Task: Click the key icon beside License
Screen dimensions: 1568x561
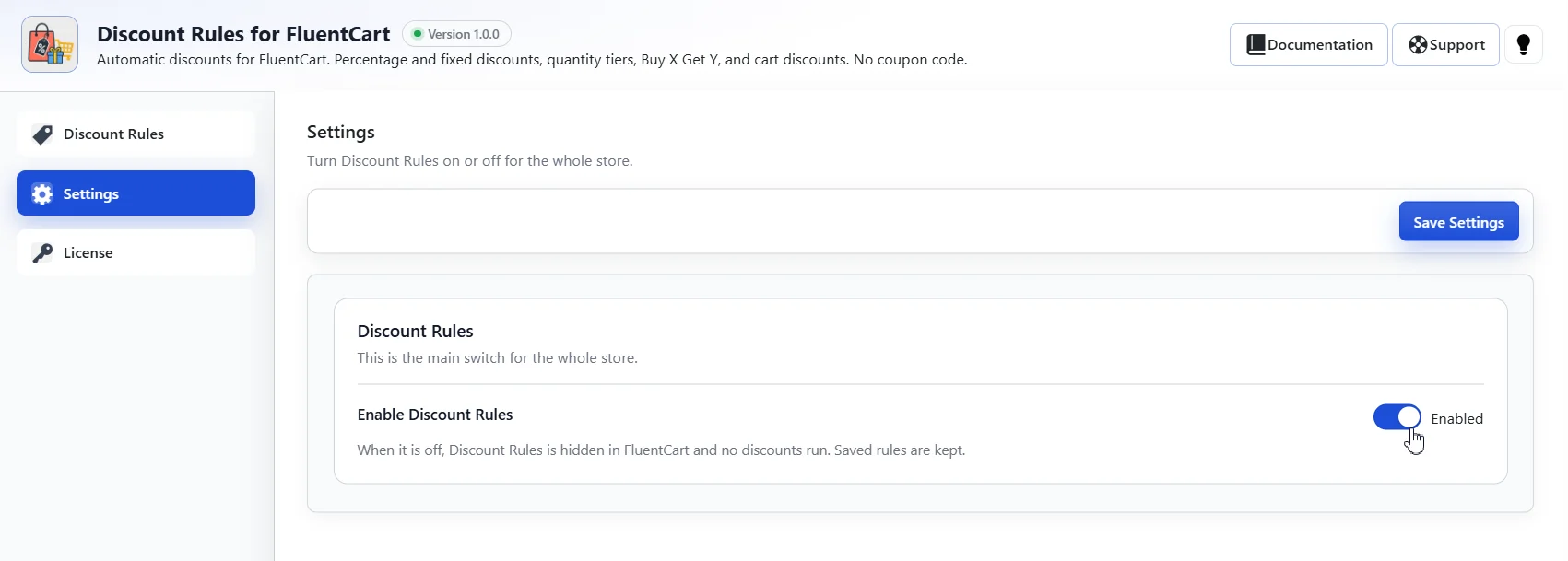Action: 42,253
